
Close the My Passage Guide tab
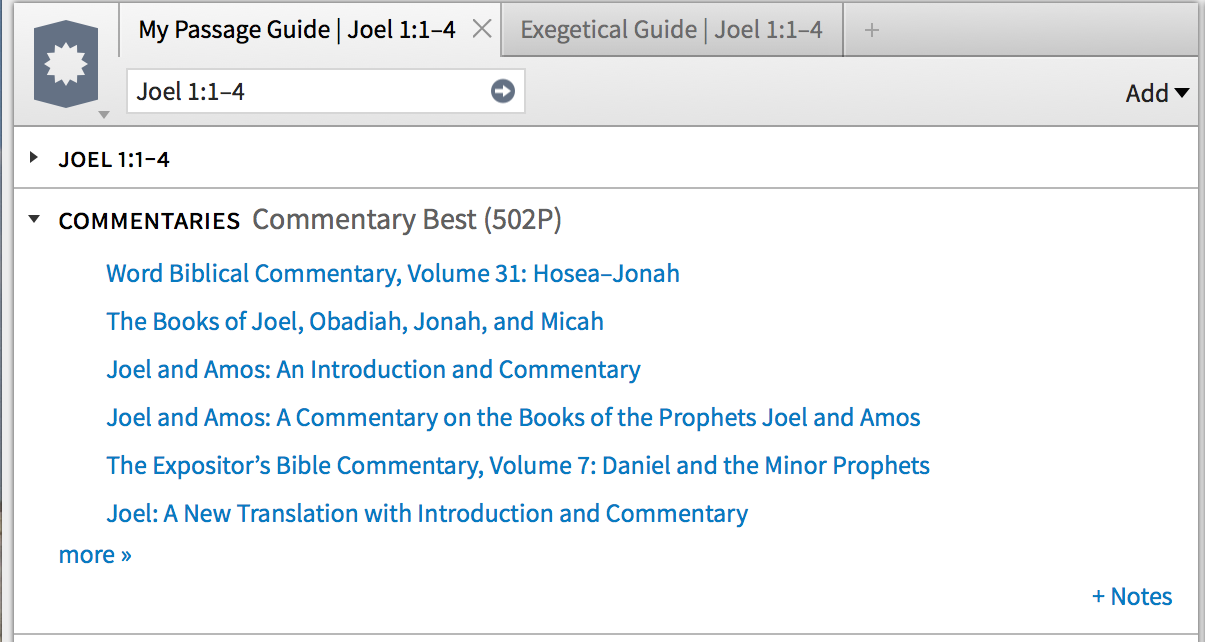tap(481, 29)
